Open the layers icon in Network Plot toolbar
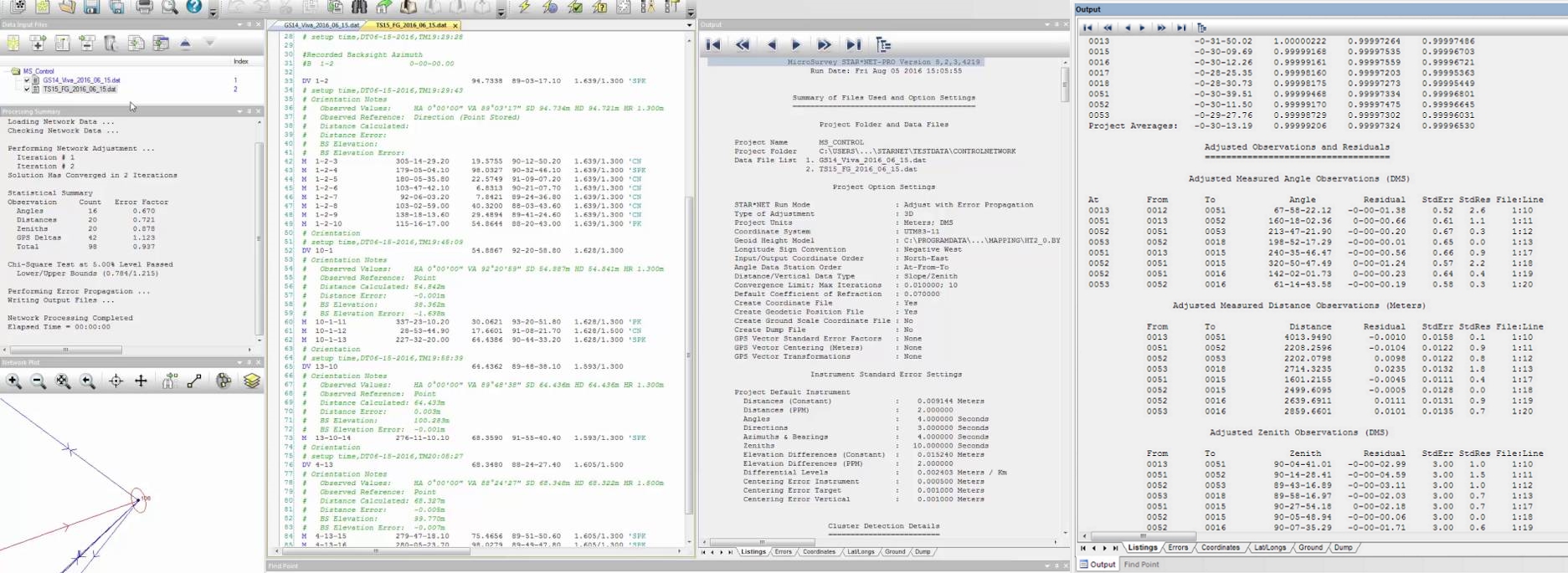1568x573 pixels. click(x=252, y=381)
